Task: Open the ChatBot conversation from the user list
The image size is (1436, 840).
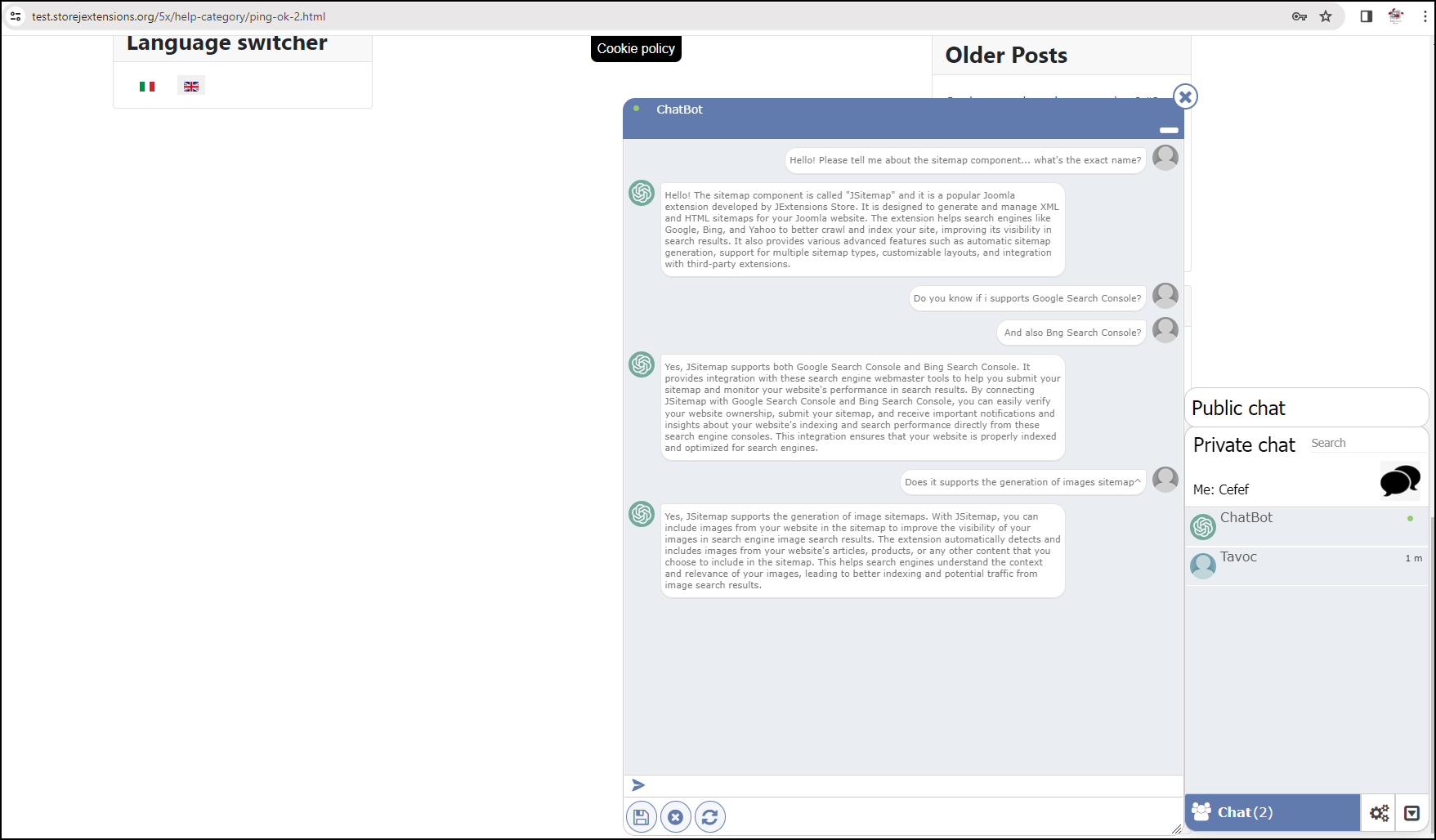Action: tap(1306, 527)
